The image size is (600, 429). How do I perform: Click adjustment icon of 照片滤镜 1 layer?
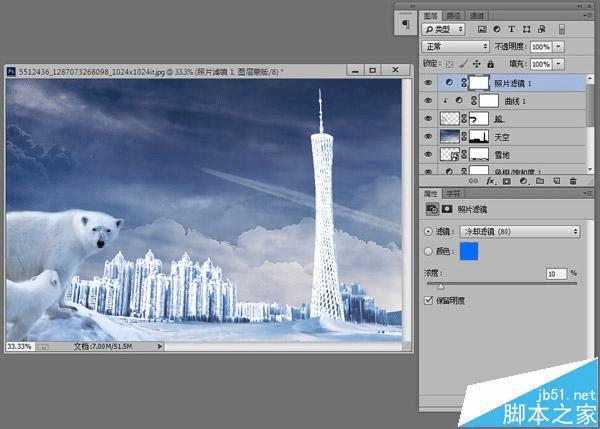(x=449, y=82)
